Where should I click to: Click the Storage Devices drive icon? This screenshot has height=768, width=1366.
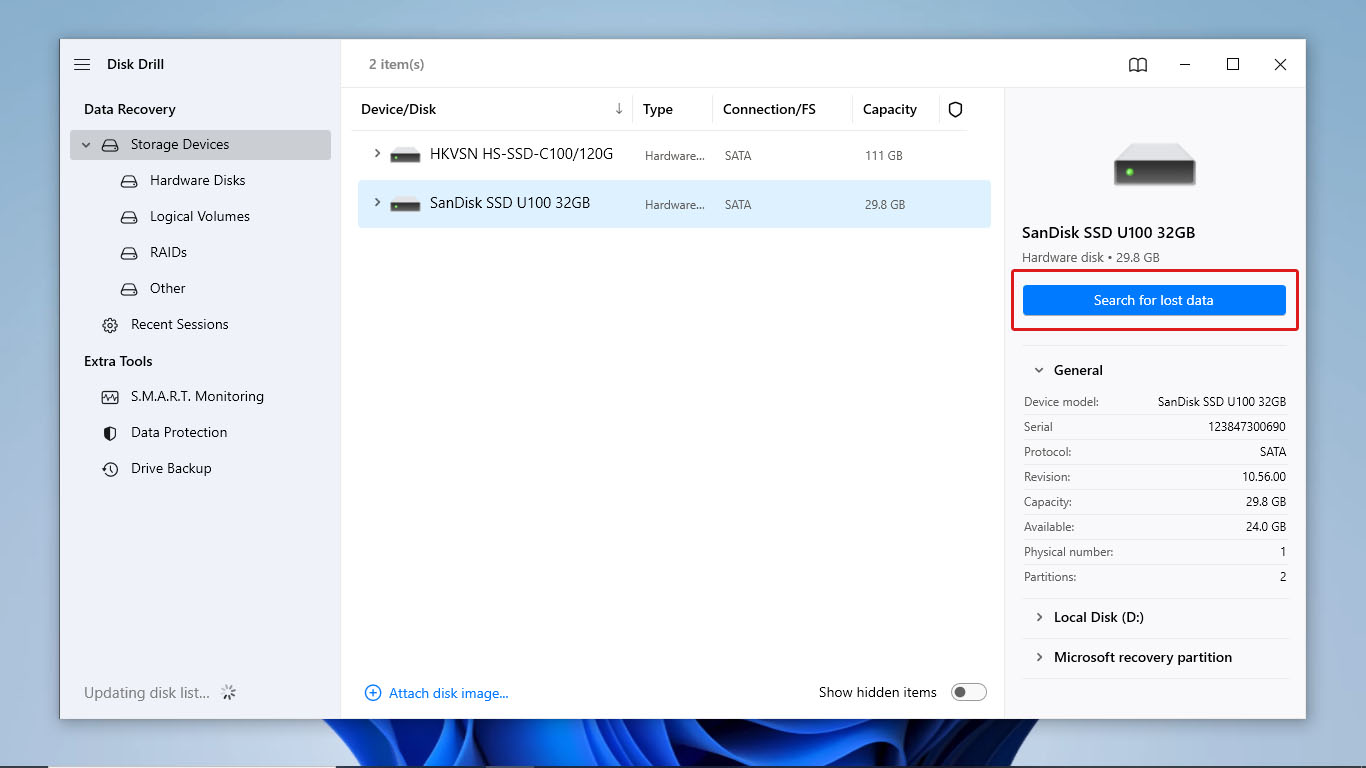click(110, 145)
